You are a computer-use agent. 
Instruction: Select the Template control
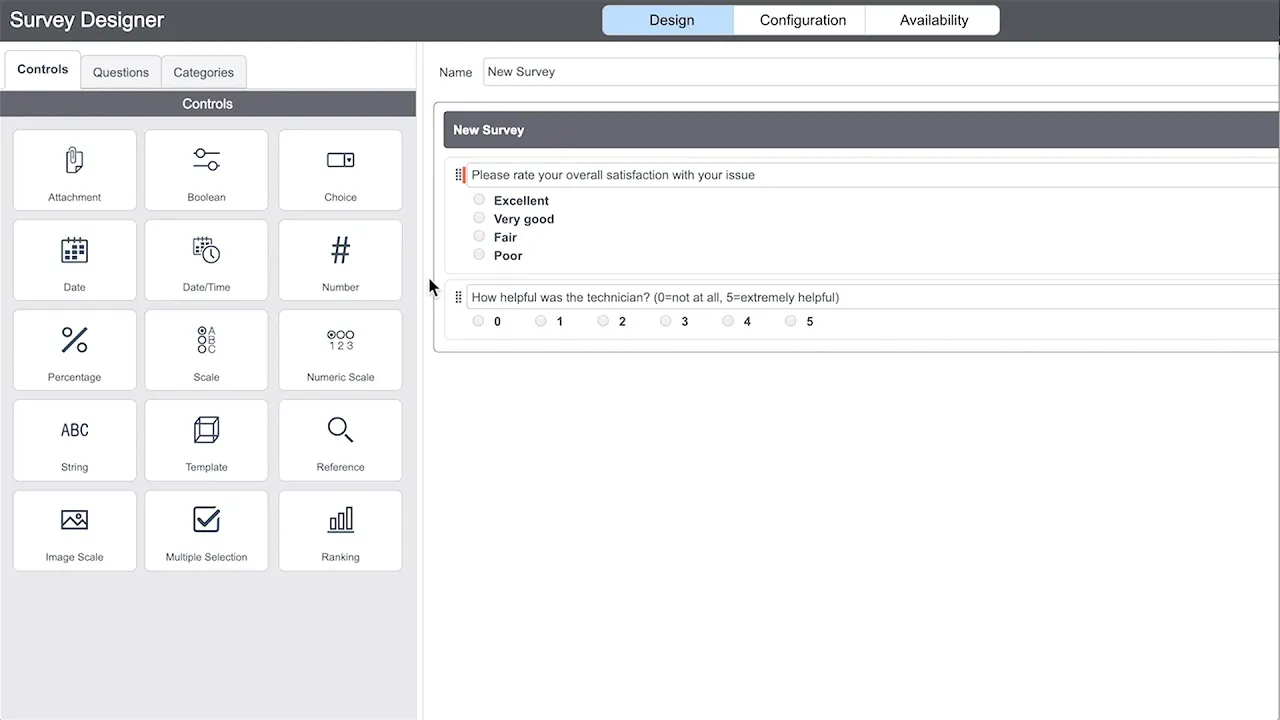pyautogui.click(x=206, y=440)
